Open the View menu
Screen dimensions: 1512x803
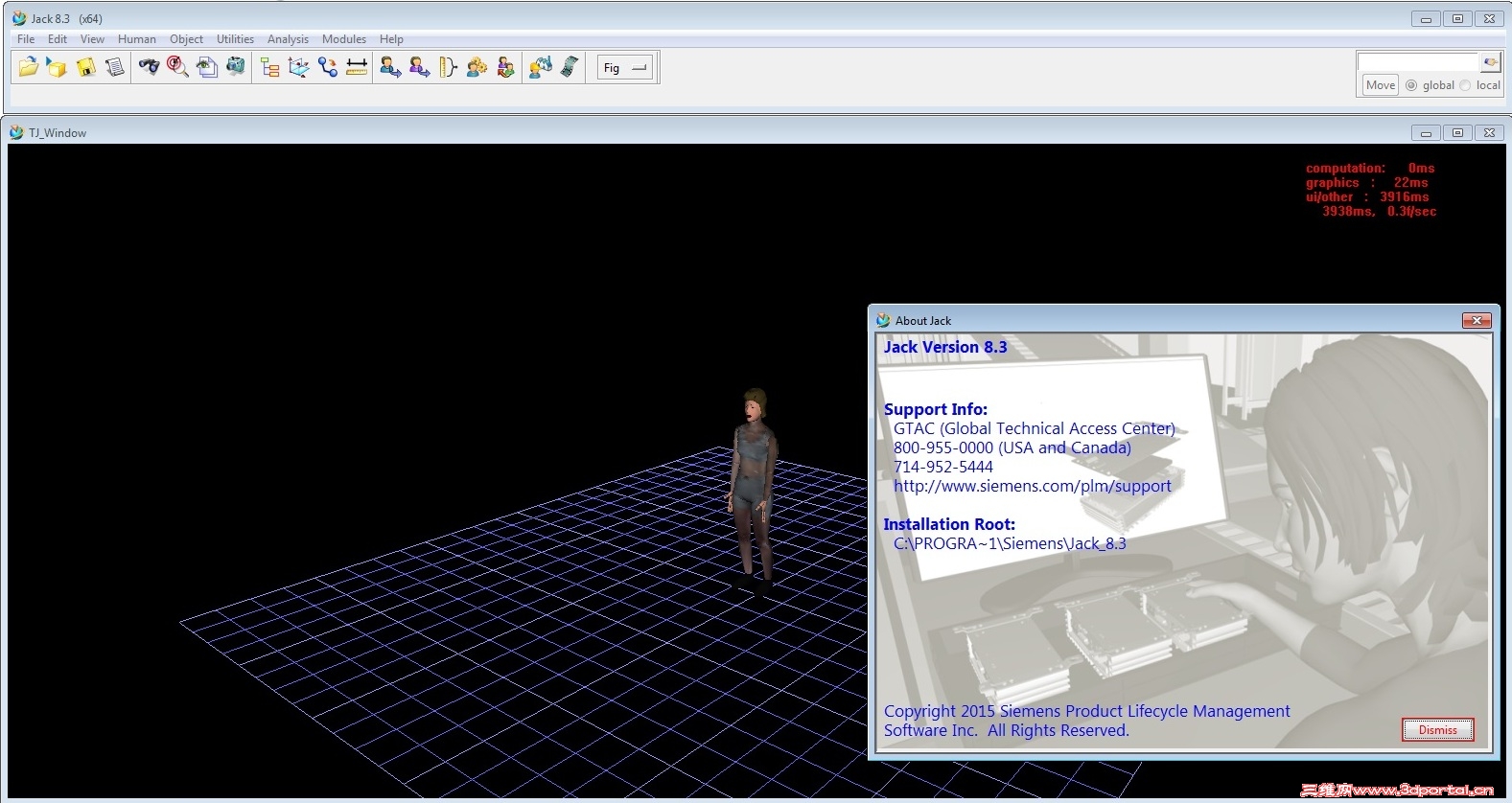point(92,39)
